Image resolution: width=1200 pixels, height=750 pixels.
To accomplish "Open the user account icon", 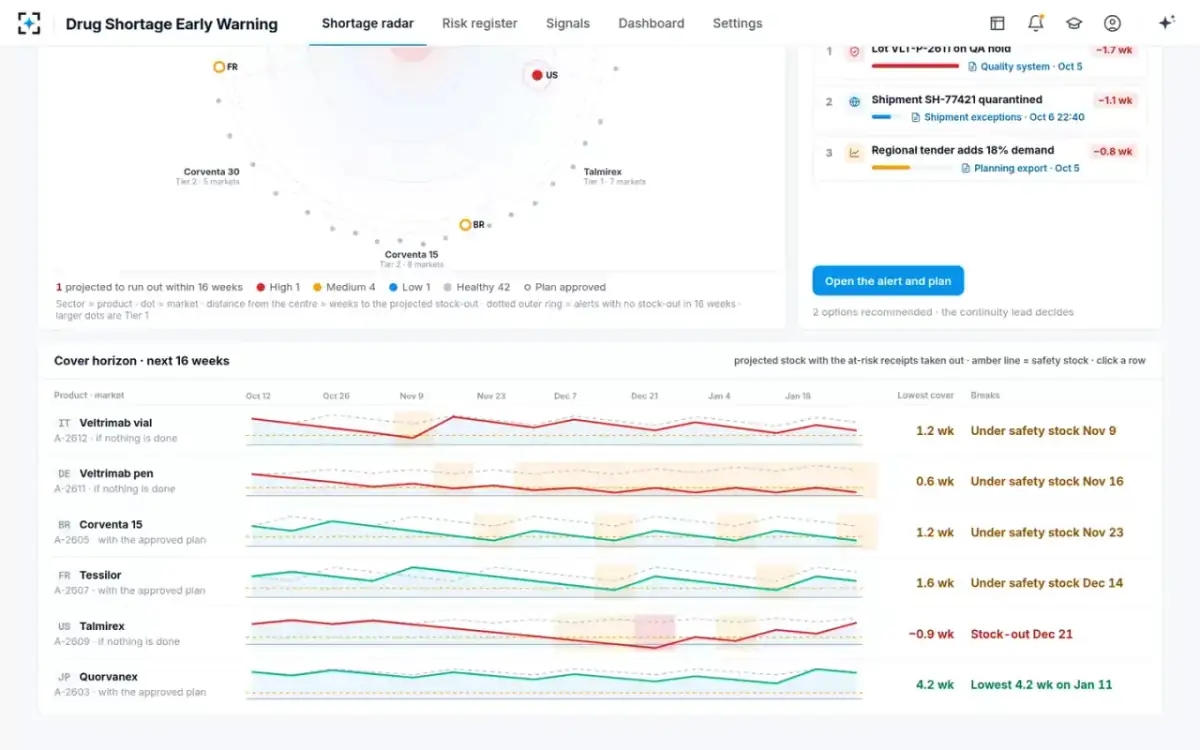I will click(1112, 23).
